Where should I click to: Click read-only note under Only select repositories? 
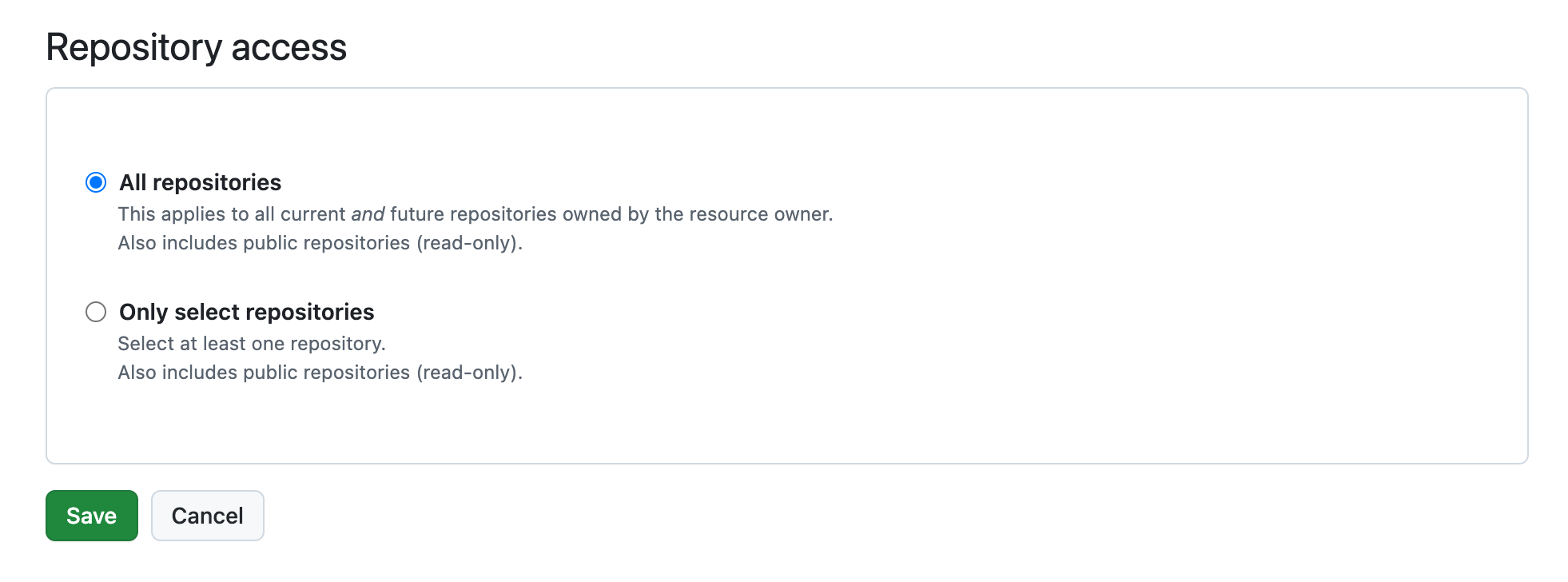tap(320, 373)
